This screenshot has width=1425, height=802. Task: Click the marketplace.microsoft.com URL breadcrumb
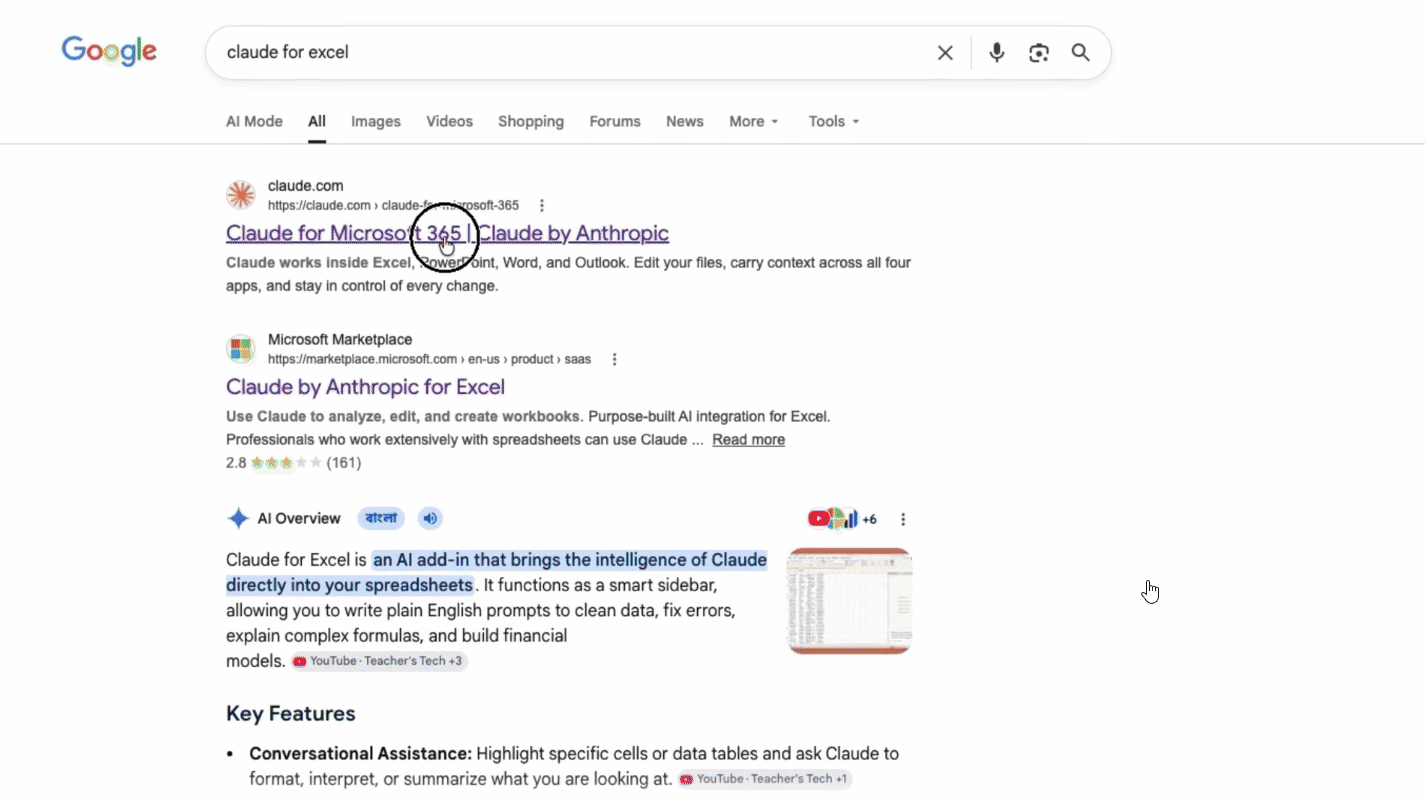pyautogui.click(x=429, y=359)
